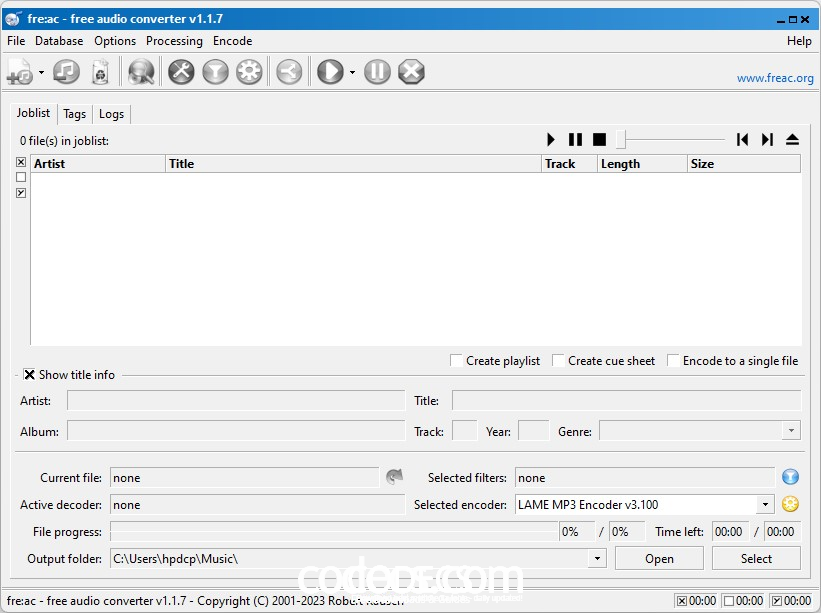Expand the add files dropdown arrow
The width and height of the screenshot is (821, 613).
[x=41, y=72]
